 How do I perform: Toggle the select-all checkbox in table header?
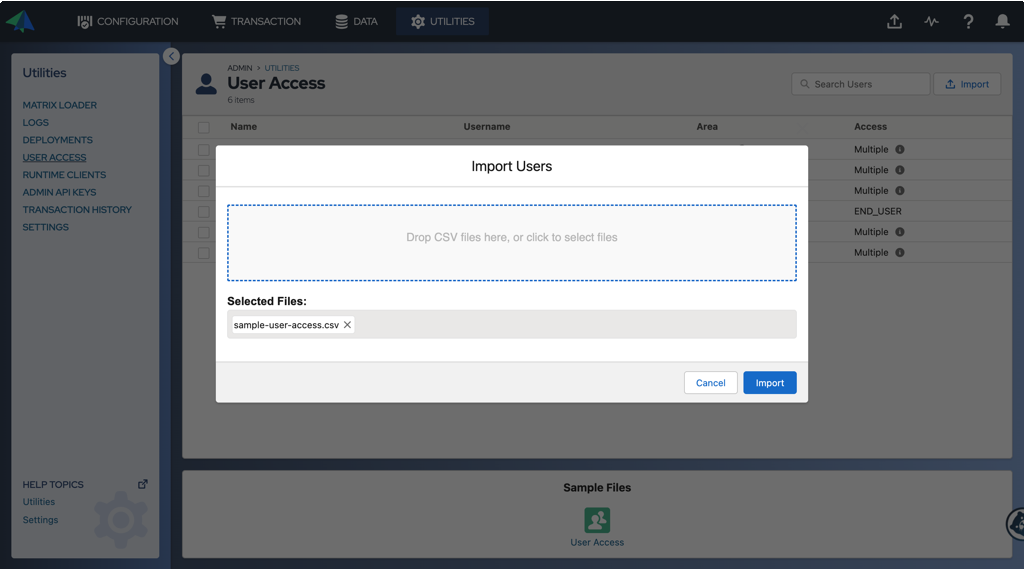click(x=204, y=127)
